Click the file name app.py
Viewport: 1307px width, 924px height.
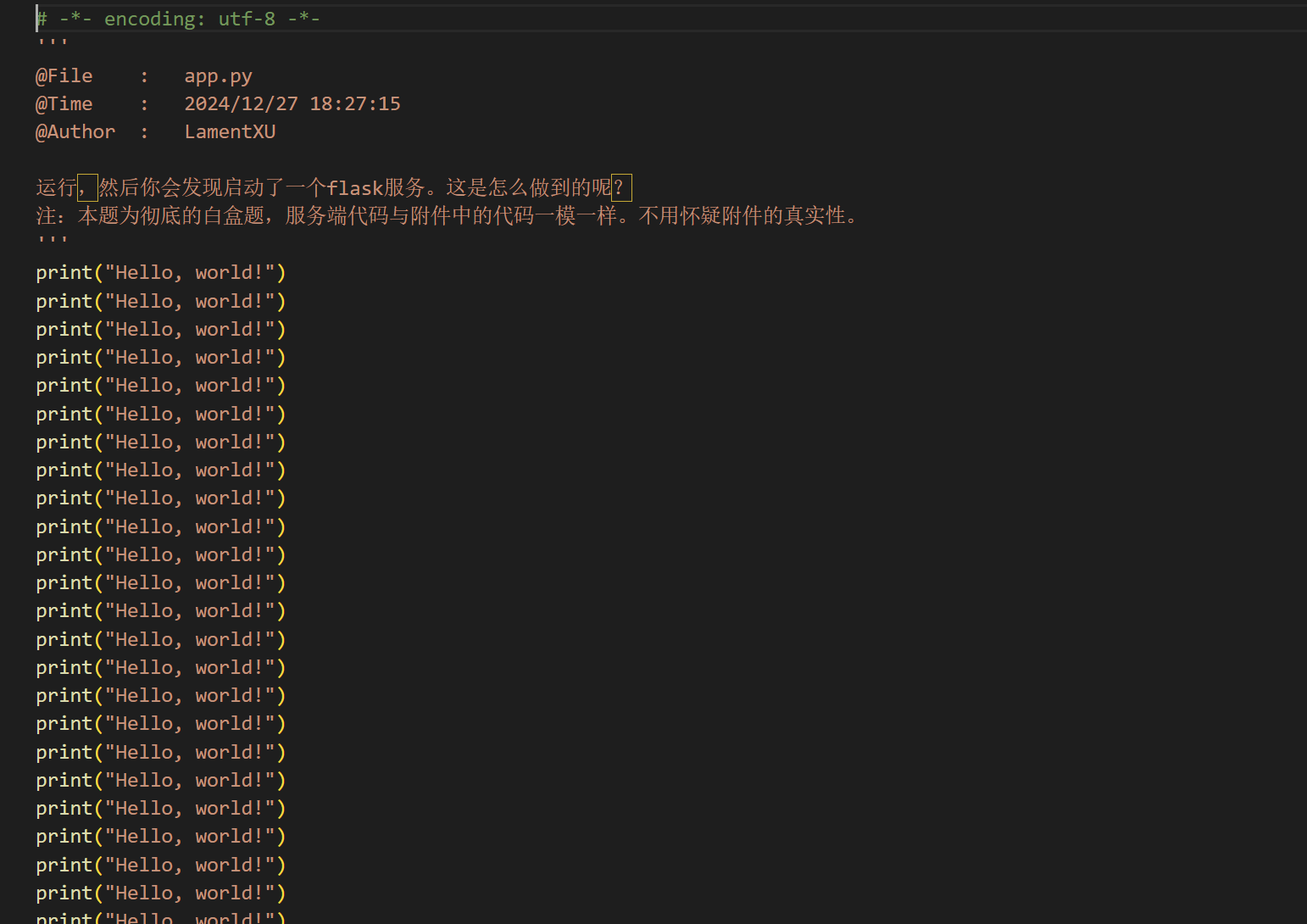click(x=219, y=76)
